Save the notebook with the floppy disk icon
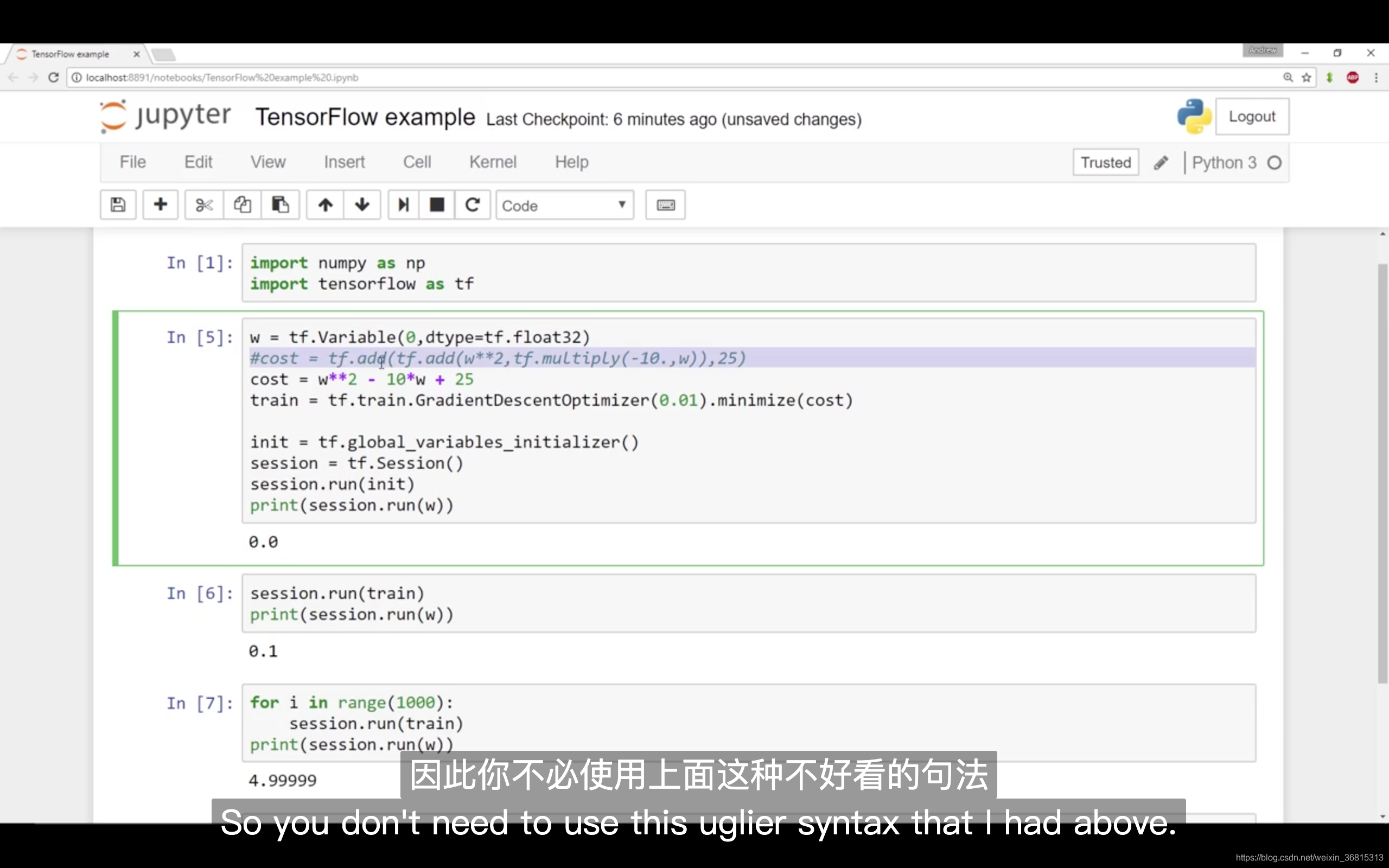This screenshot has width=1389, height=868. pos(118,205)
